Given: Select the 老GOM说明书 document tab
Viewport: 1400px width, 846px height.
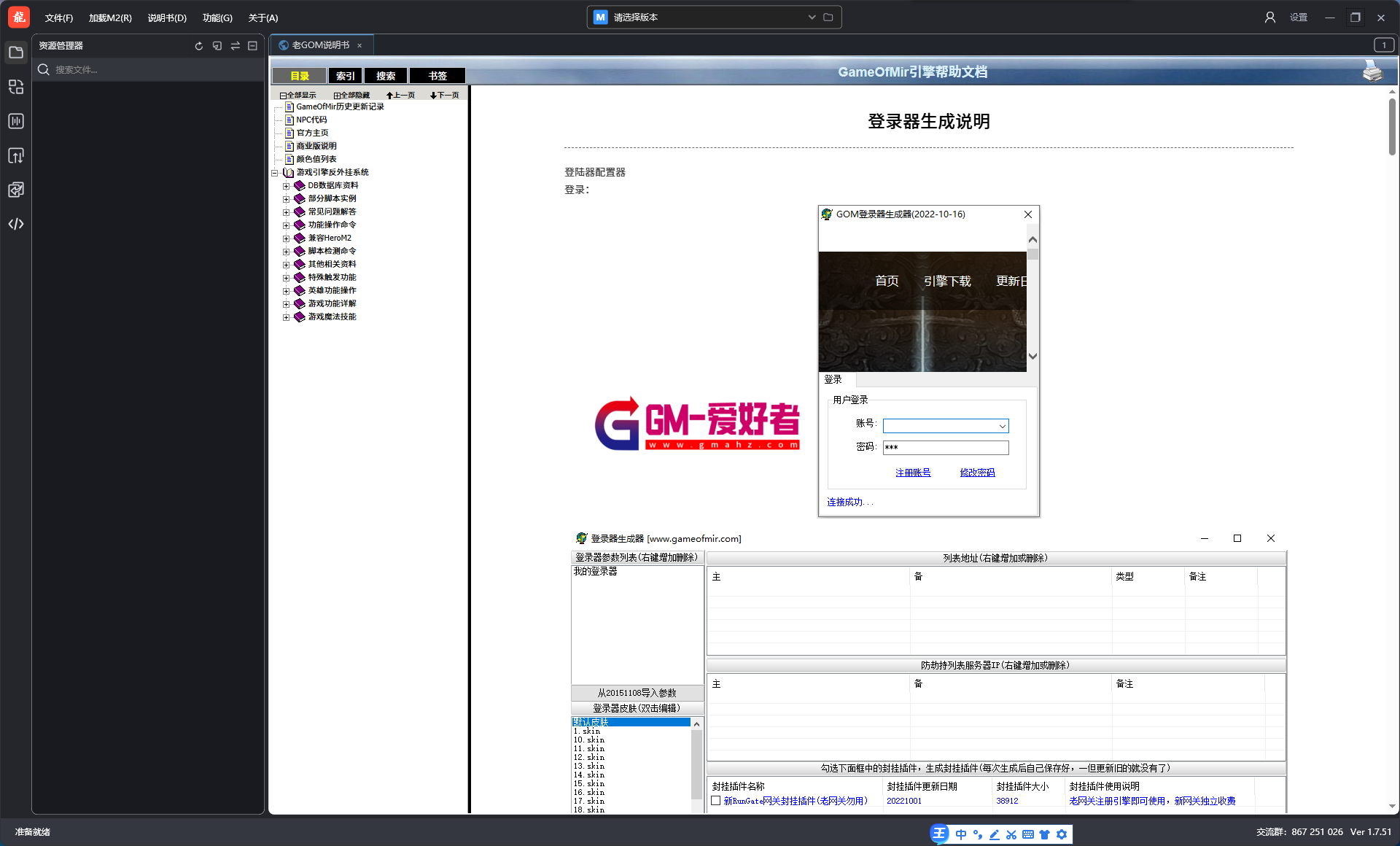Looking at the screenshot, I should click(321, 45).
